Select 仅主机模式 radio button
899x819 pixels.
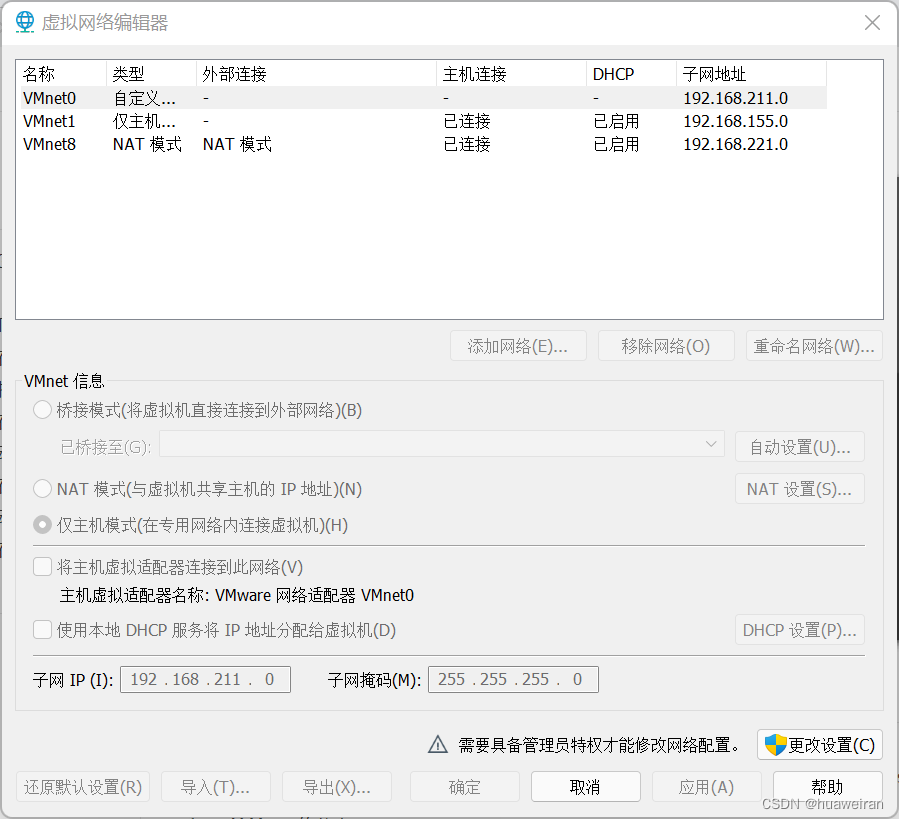(x=42, y=525)
